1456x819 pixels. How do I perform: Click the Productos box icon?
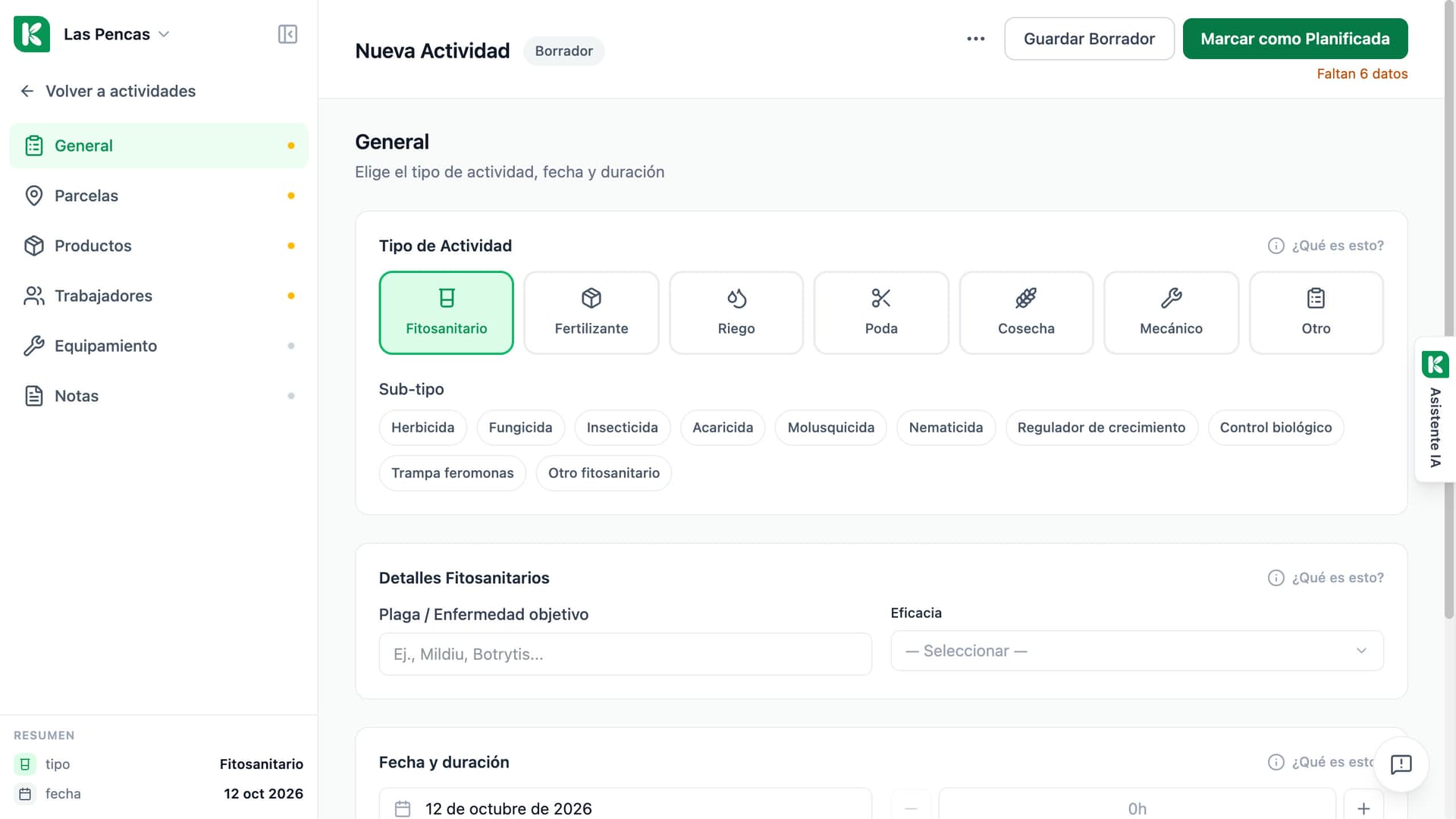[34, 246]
